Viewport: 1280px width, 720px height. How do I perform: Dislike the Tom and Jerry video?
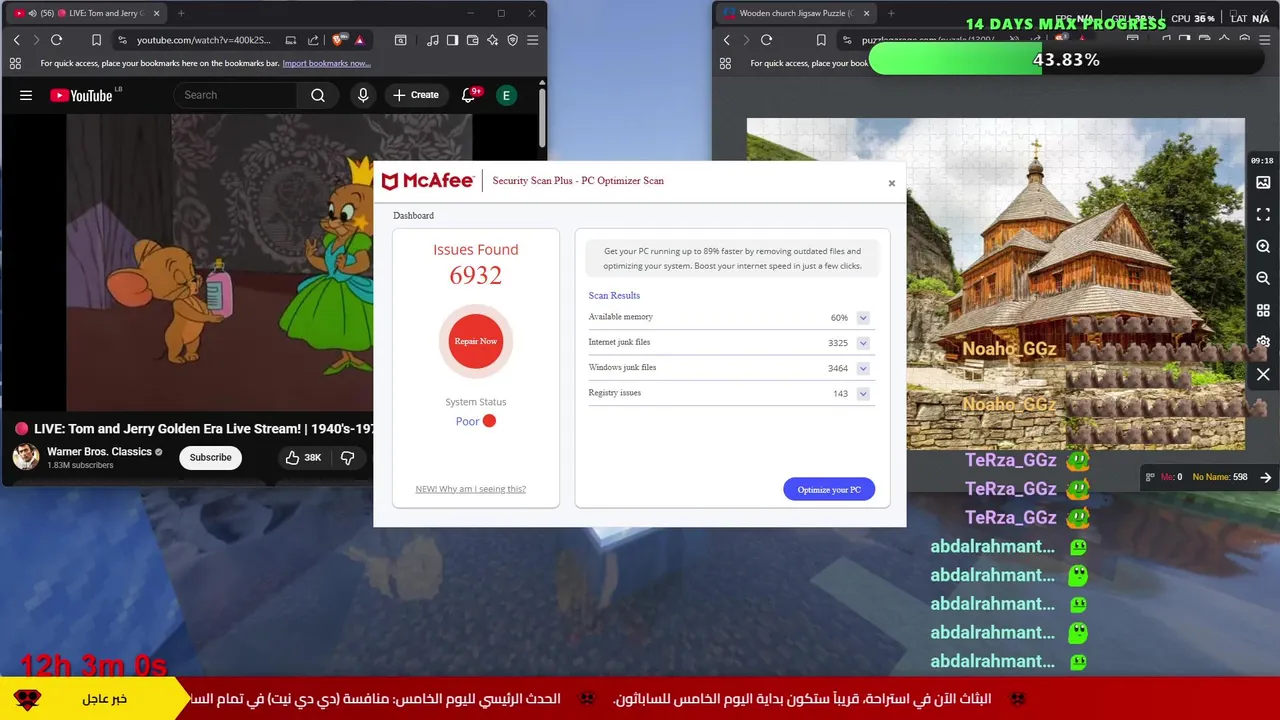348,457
